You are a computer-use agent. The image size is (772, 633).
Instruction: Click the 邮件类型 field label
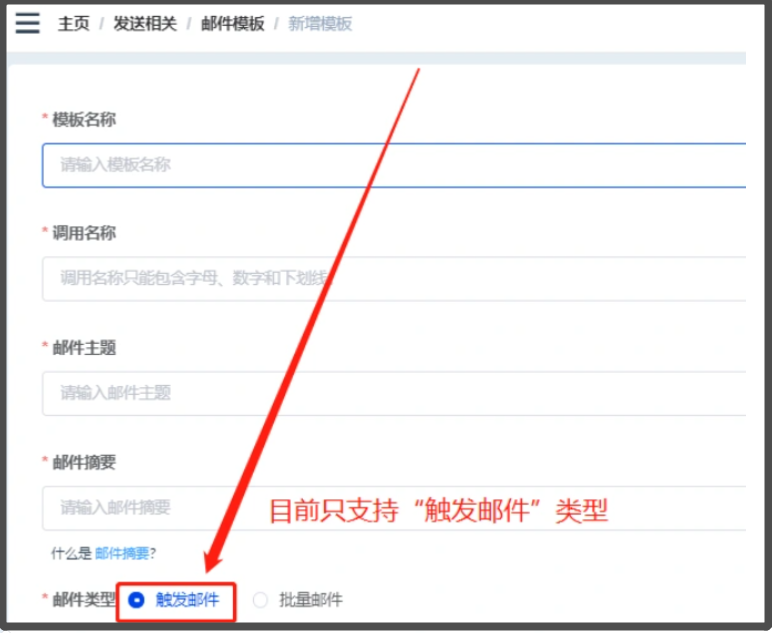(x=84, y=600)
